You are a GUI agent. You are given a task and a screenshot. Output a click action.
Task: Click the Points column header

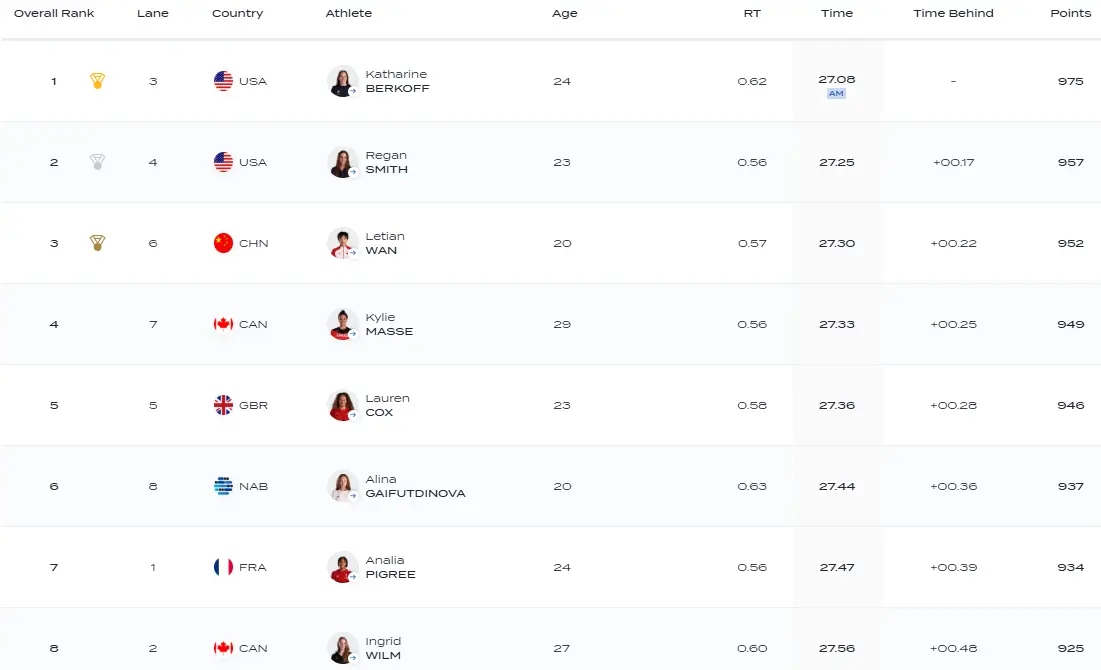coord(1070,13)
